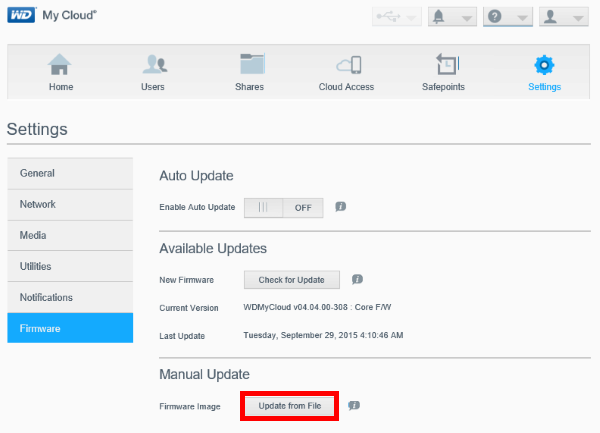The height and width of the screenshot is (433, 600).
Task: Click info icon beside Update from File
Action: click(353, 406)
